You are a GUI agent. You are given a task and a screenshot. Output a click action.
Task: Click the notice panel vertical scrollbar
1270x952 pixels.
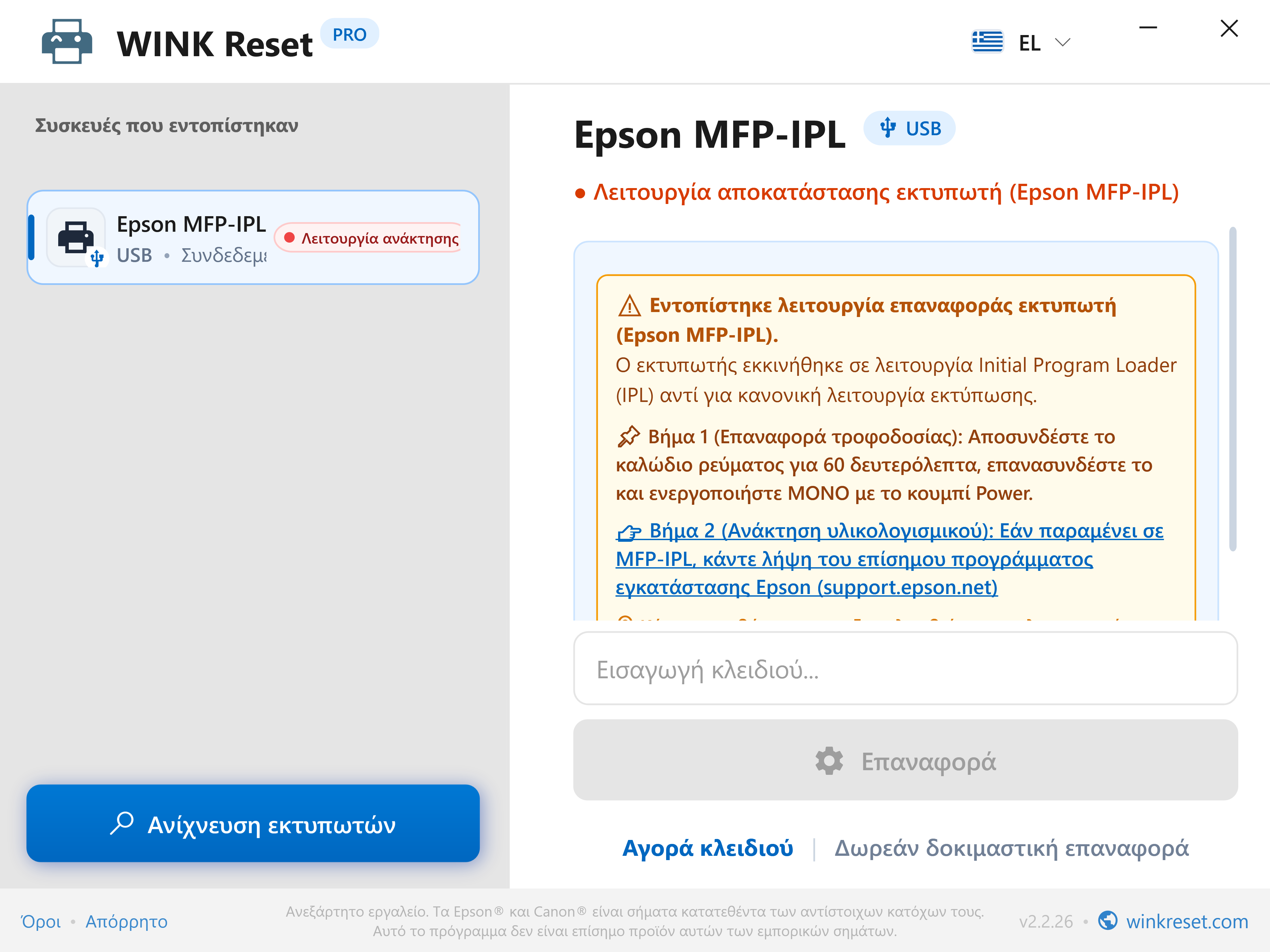click(1232, 389)
